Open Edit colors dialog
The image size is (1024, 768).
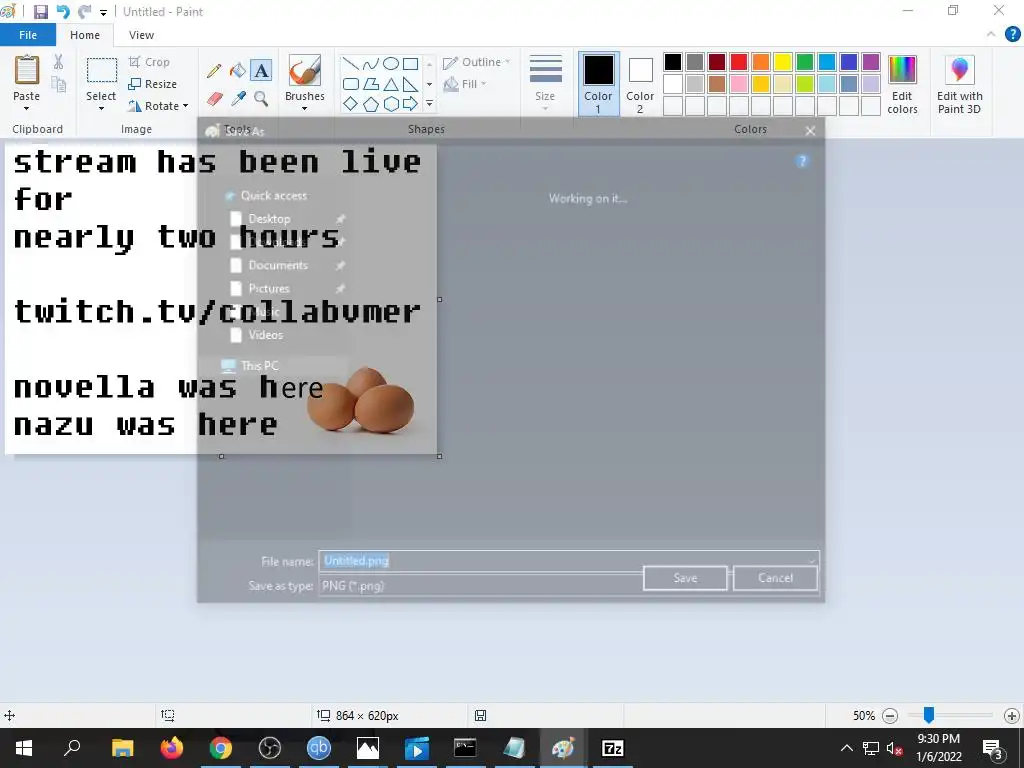click(902, 85)
